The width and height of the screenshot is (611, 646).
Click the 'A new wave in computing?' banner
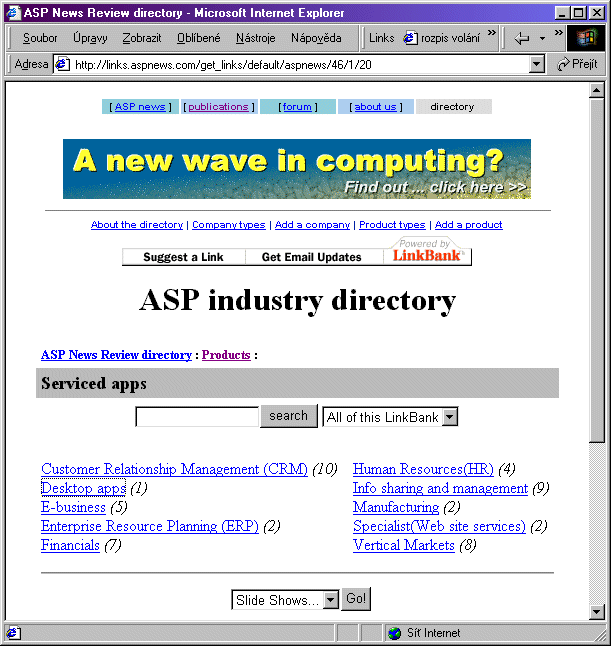[x=297, y=169]
